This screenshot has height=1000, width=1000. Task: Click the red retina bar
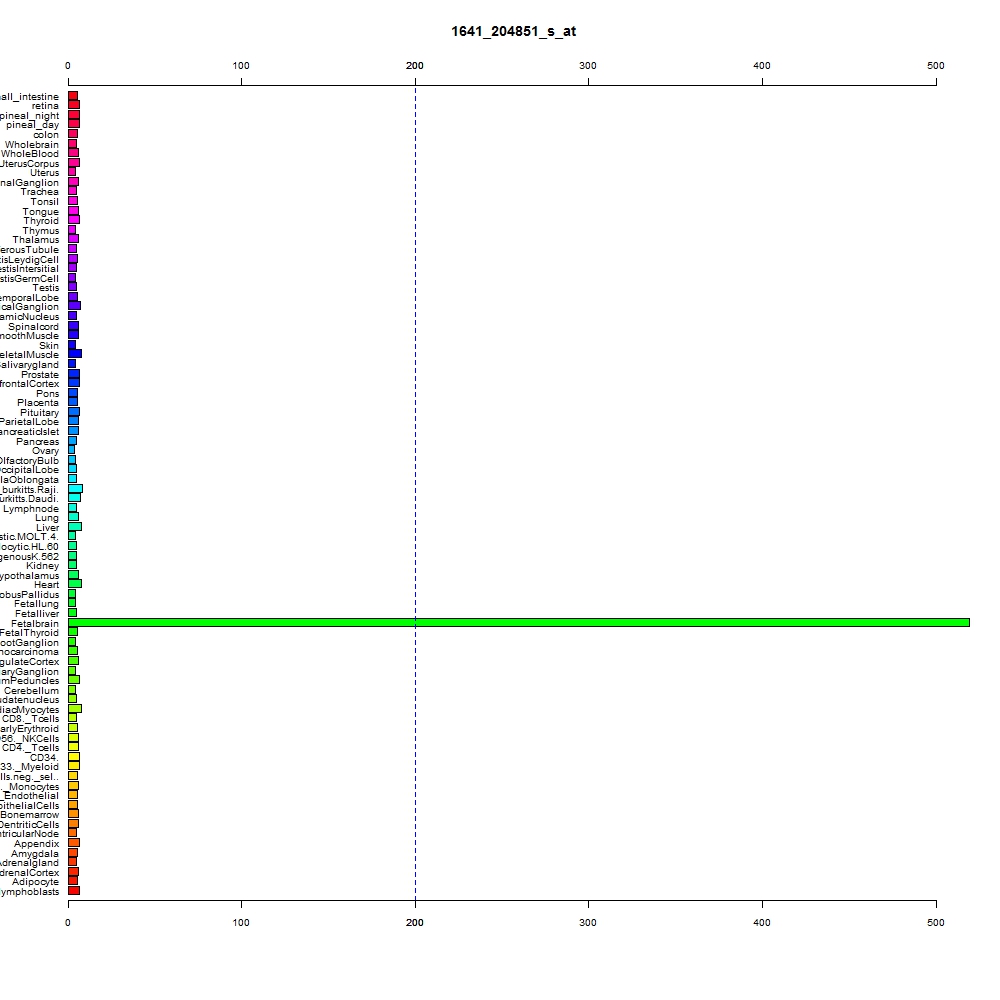point(74,105)
